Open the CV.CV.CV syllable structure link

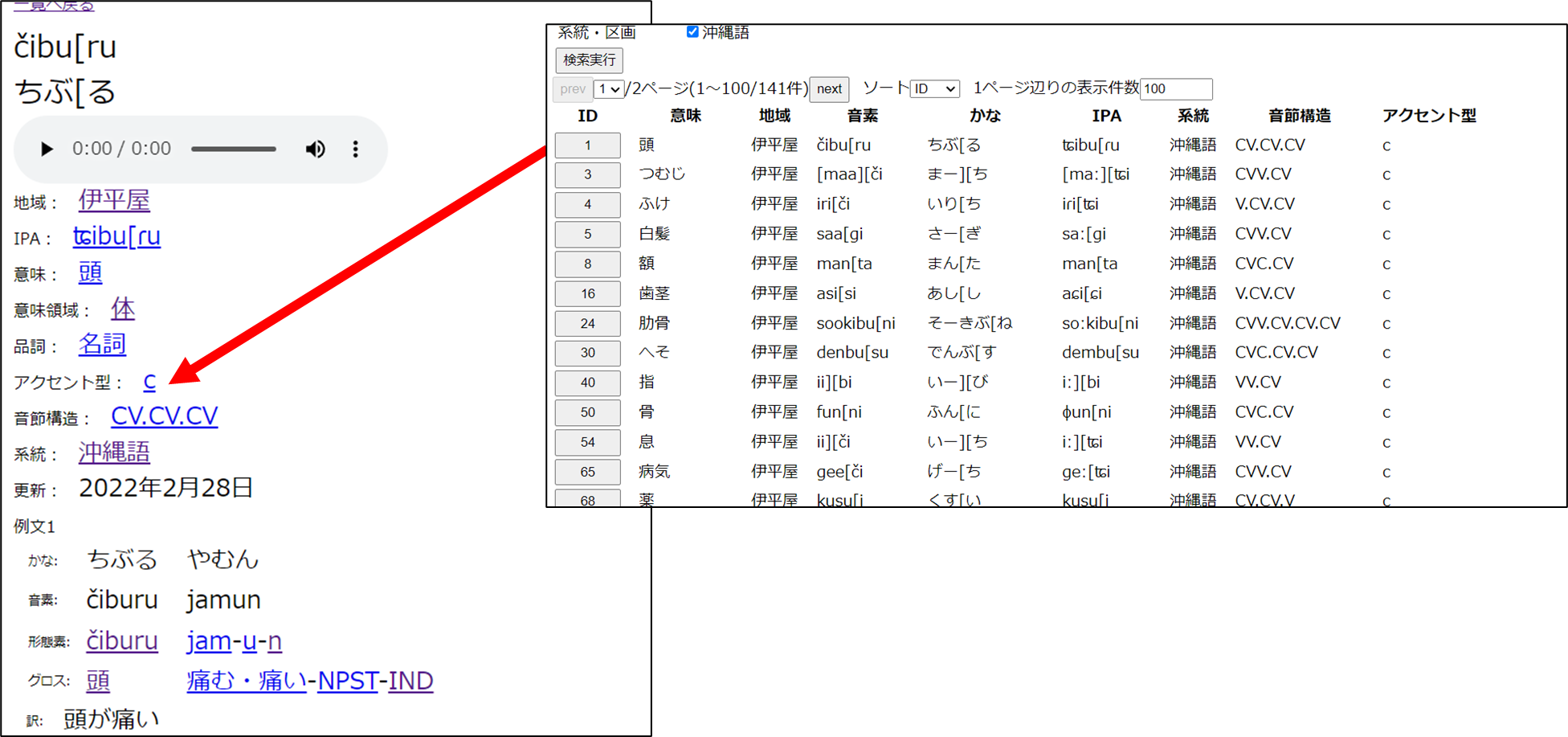tap(164, 416)
